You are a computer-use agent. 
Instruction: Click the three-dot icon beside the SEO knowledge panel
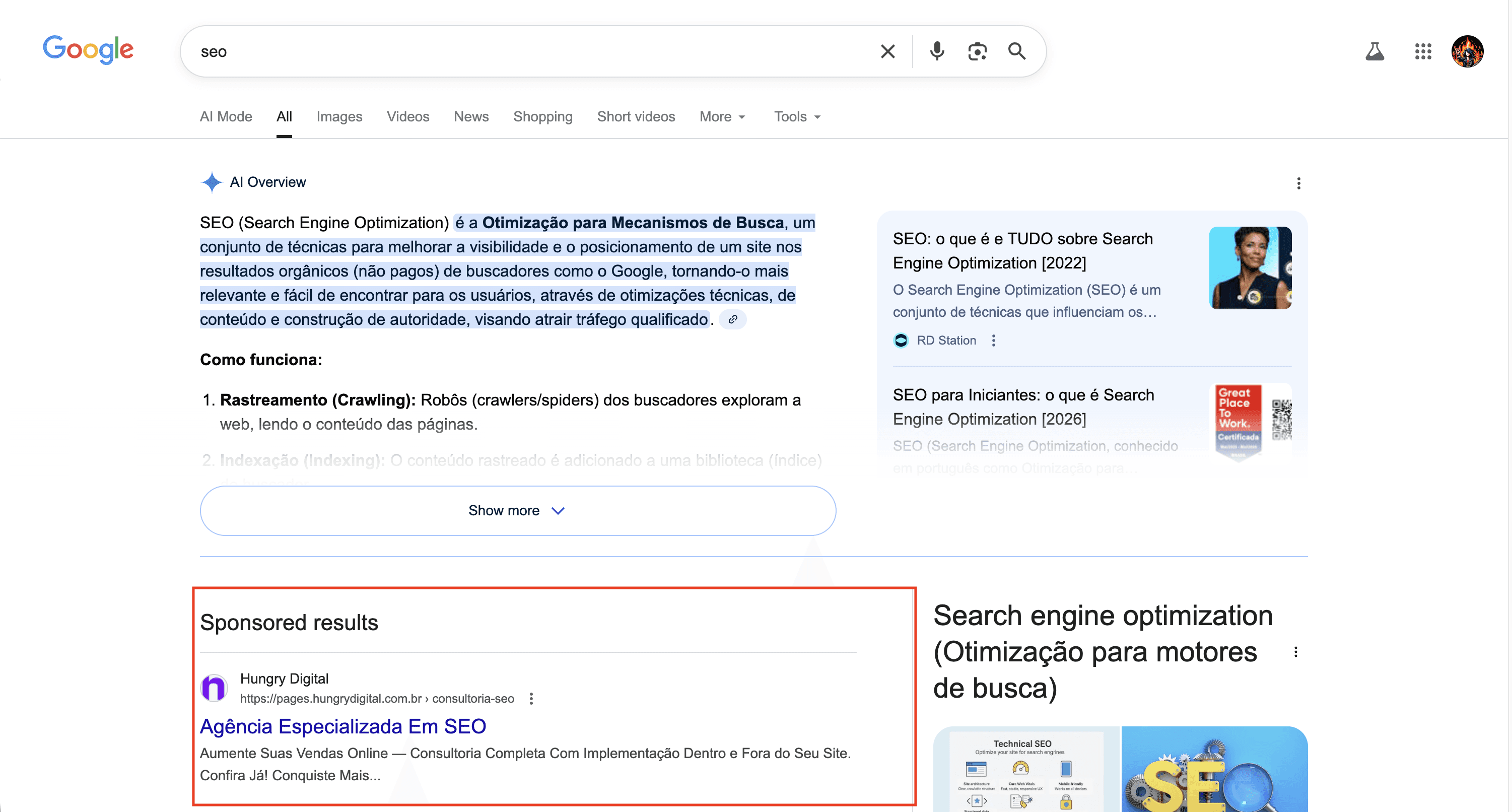point(1296,652)
